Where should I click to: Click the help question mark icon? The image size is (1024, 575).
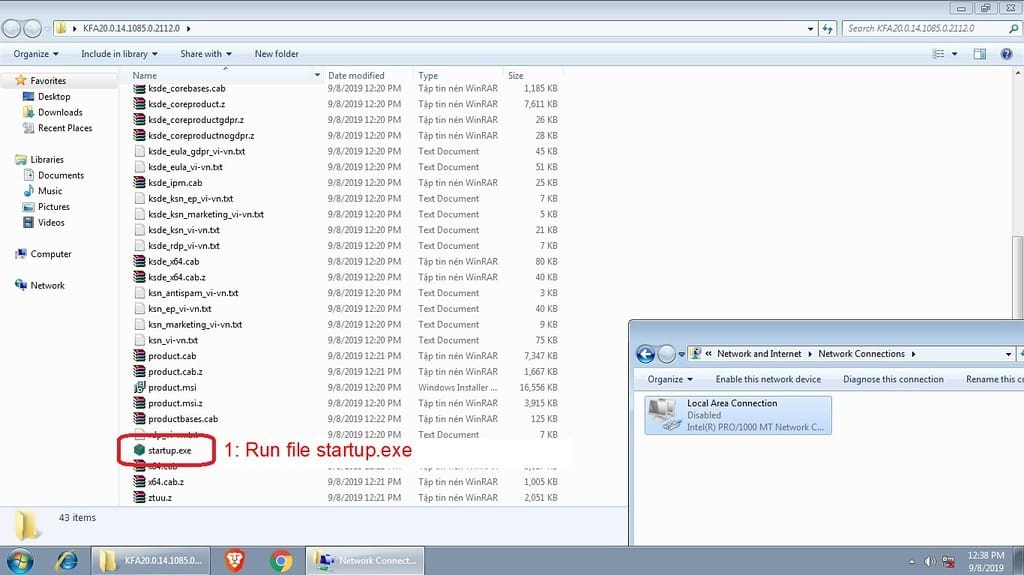(1006, 54)
